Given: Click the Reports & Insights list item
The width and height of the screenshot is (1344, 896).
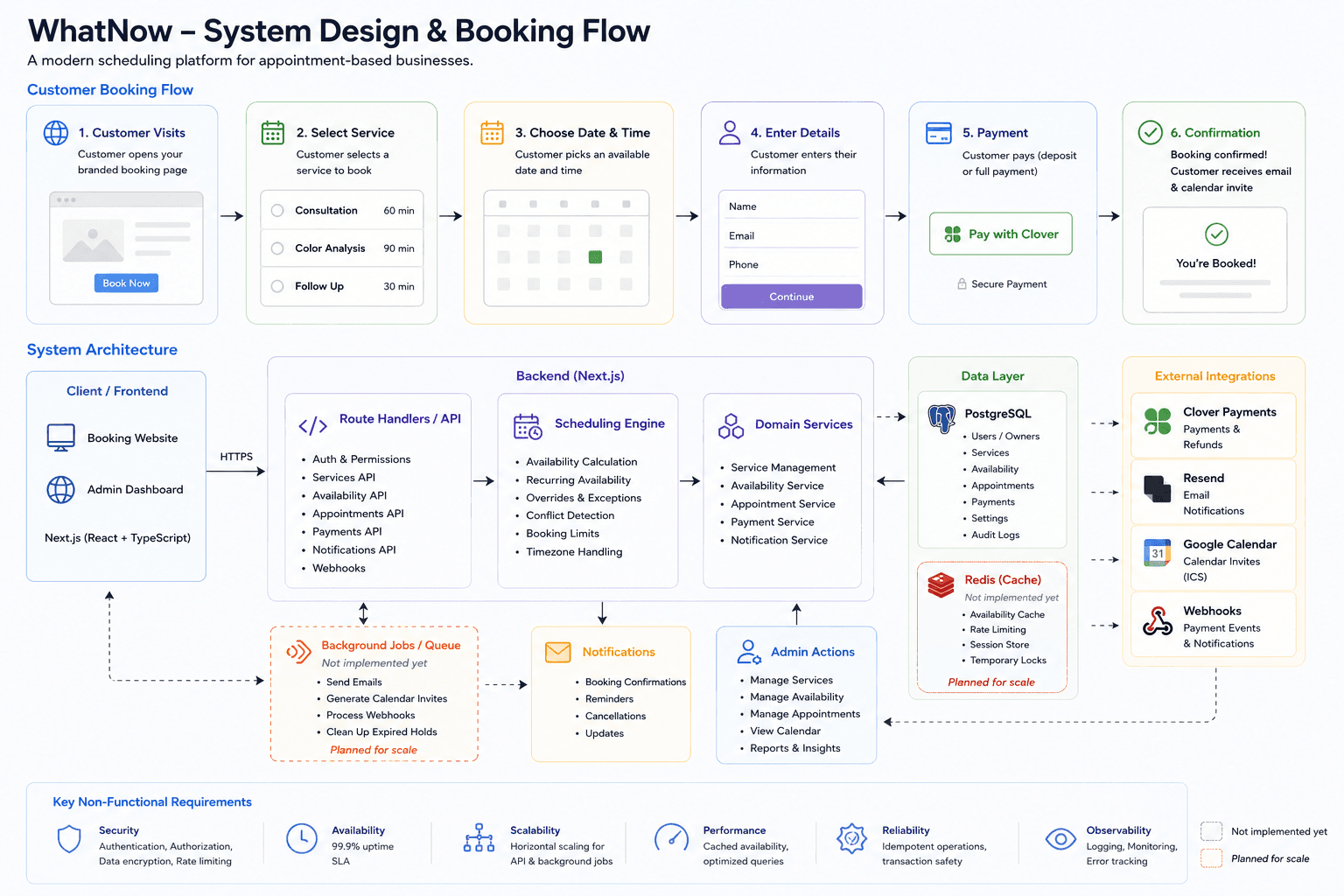Looking at the screenshot, I should pos(795,748).
